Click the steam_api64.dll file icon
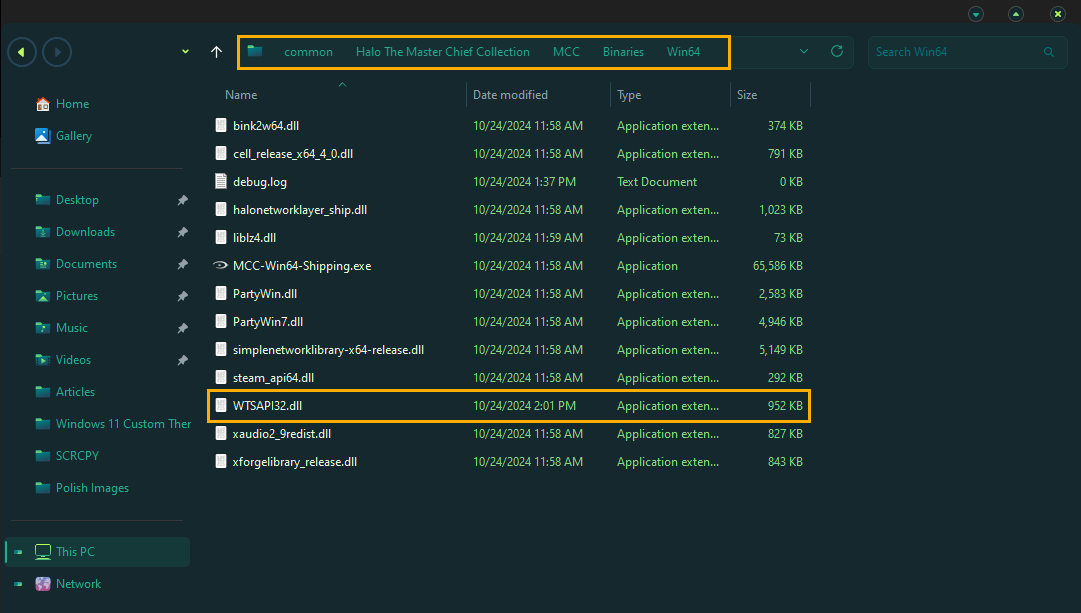Image resolution: width=1081 pixels, height=613 pixels. pyautogui.click(x=221, y=377)
